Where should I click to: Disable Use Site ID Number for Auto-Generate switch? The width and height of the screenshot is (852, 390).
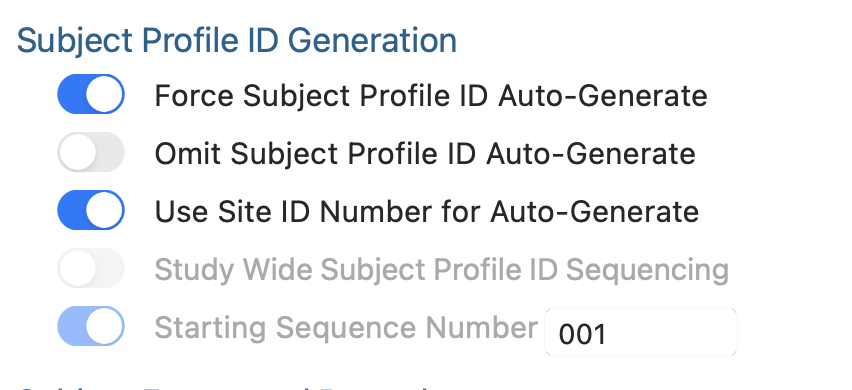click(x=91, y=210)
